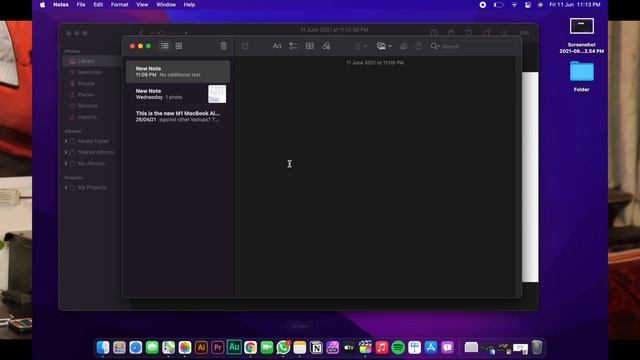Open the Notes app menu
The width and height of the screenshot is (640, 360).
tap(61, 5)
